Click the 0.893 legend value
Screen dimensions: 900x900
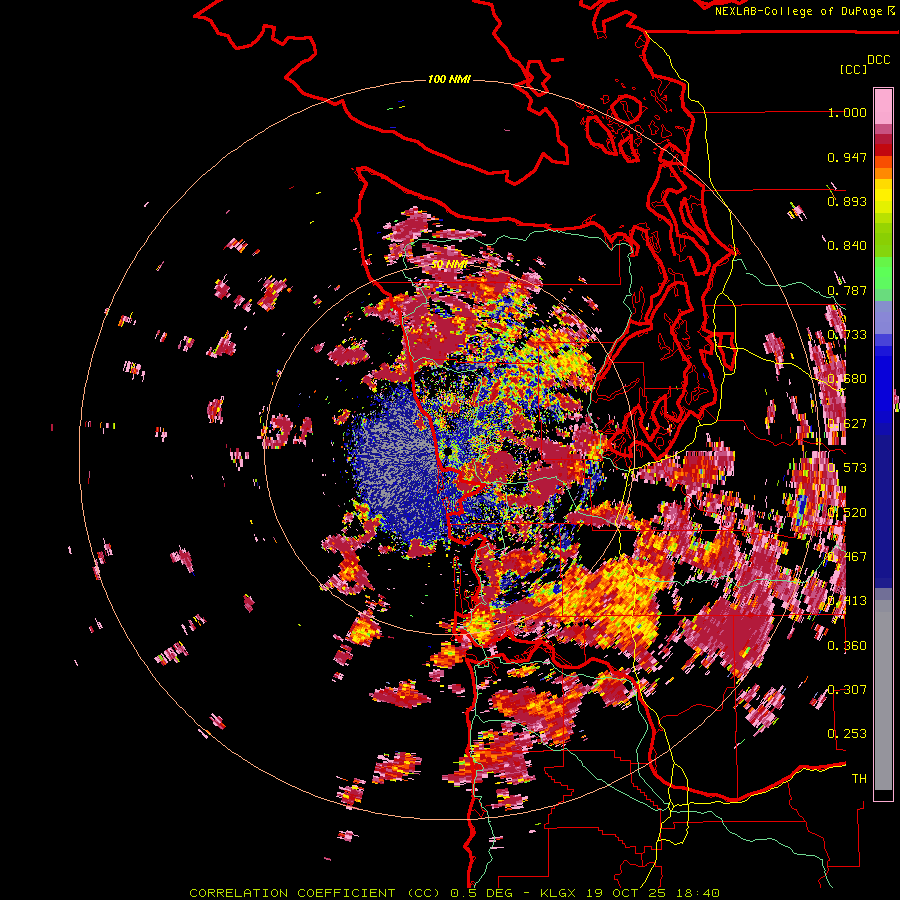tap(847, 201)
